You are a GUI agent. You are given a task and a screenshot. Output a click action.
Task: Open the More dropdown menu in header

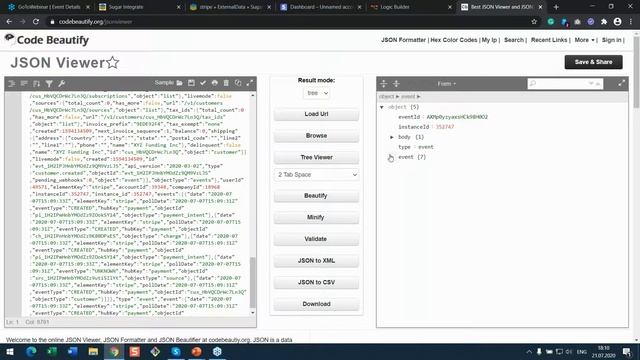pos(584,40)
